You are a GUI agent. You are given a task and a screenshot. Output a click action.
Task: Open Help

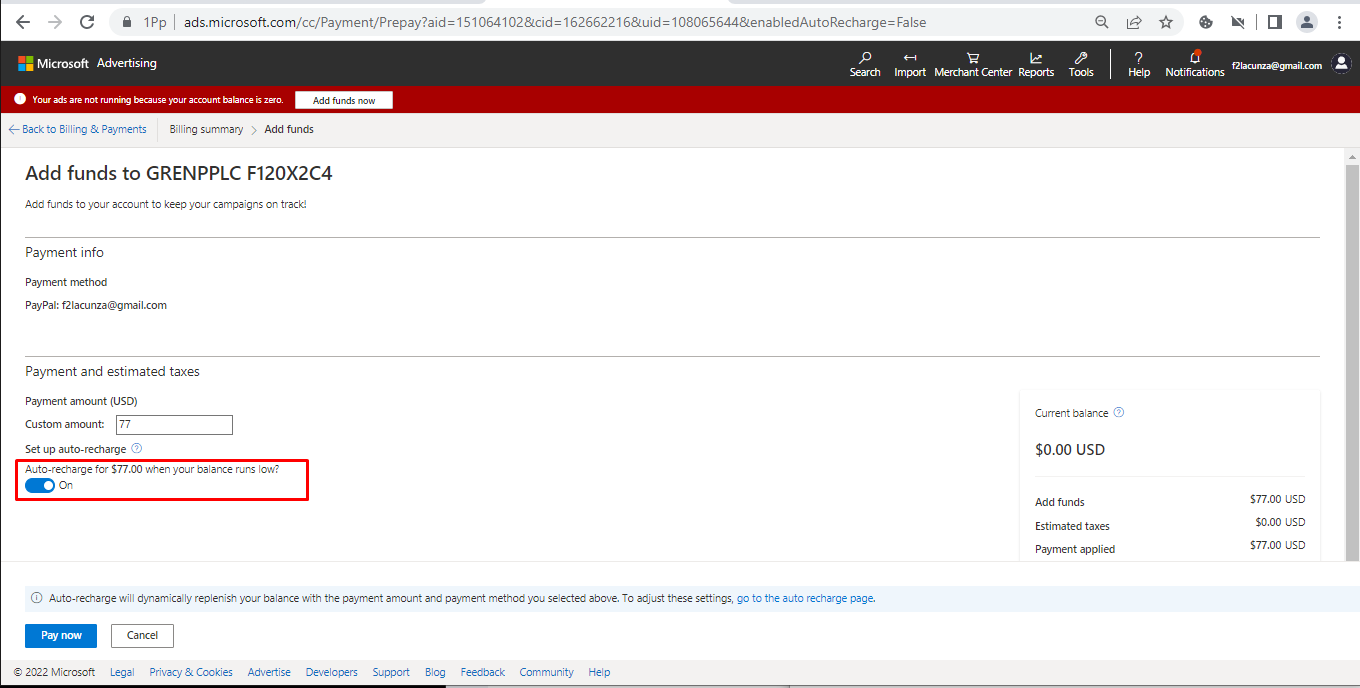(x=1139, y=64)
